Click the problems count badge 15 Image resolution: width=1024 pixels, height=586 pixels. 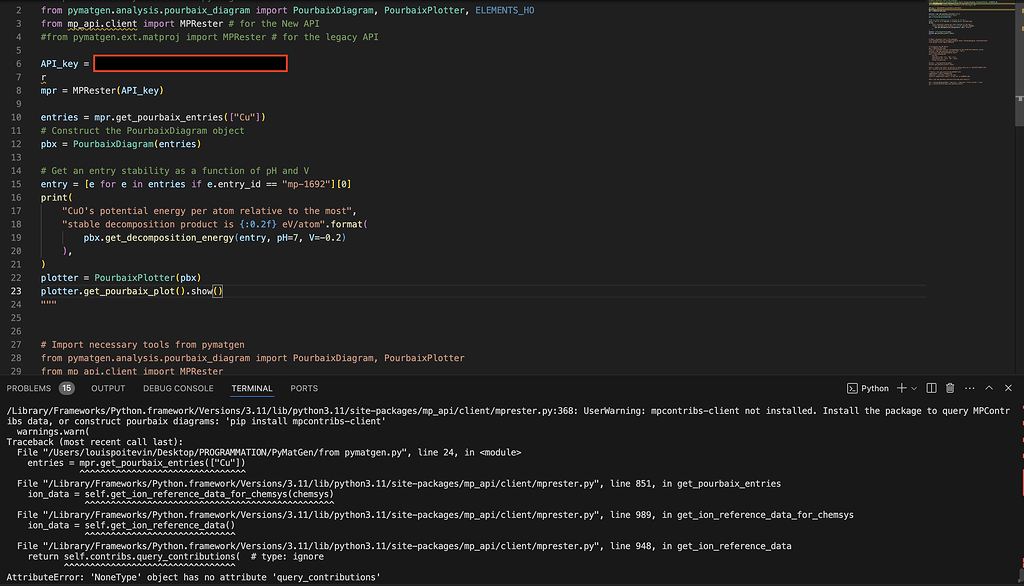(x=67, y=388)
